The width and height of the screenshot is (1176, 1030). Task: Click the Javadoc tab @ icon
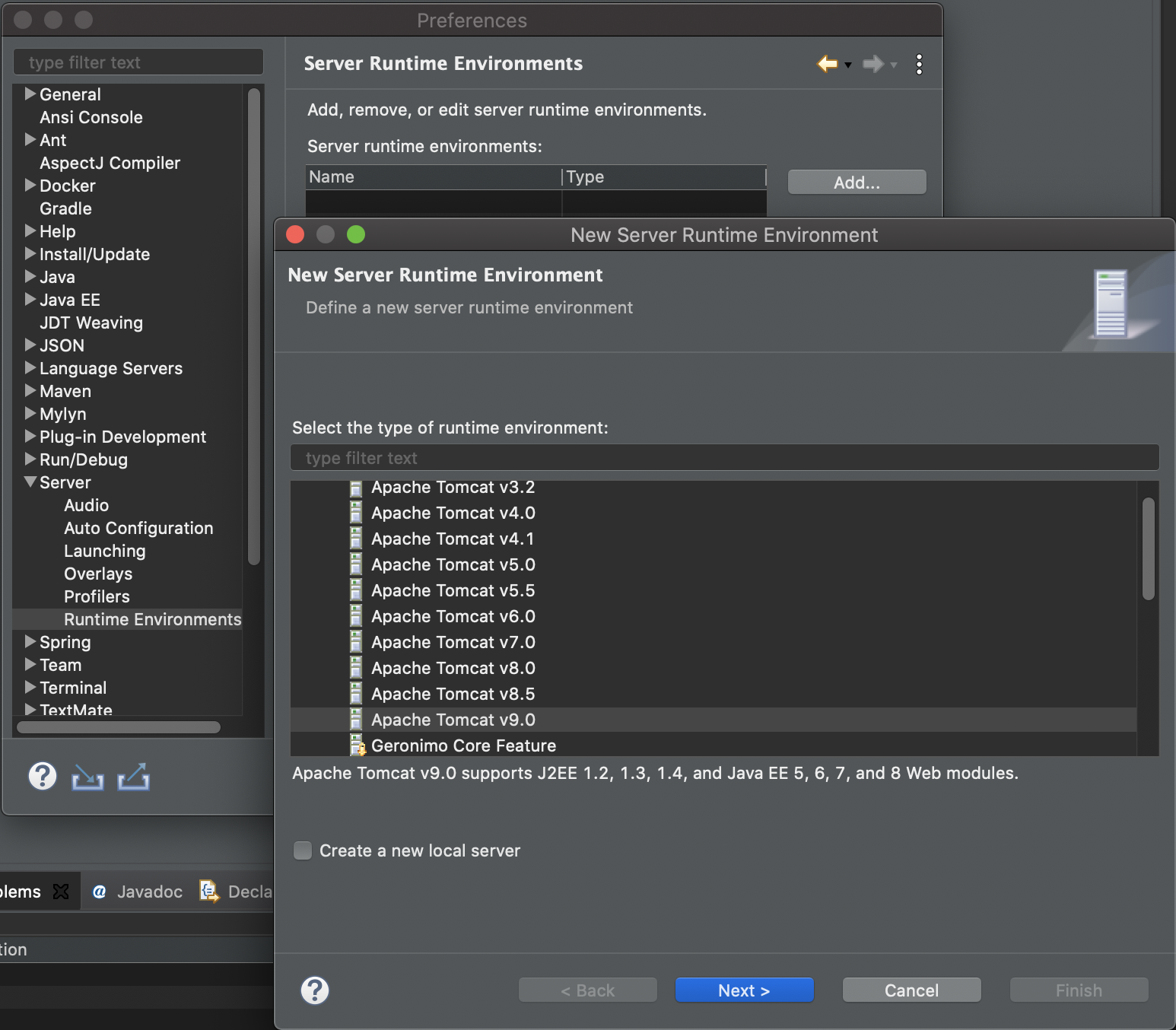pyautogui.click(x=99, y=892)
